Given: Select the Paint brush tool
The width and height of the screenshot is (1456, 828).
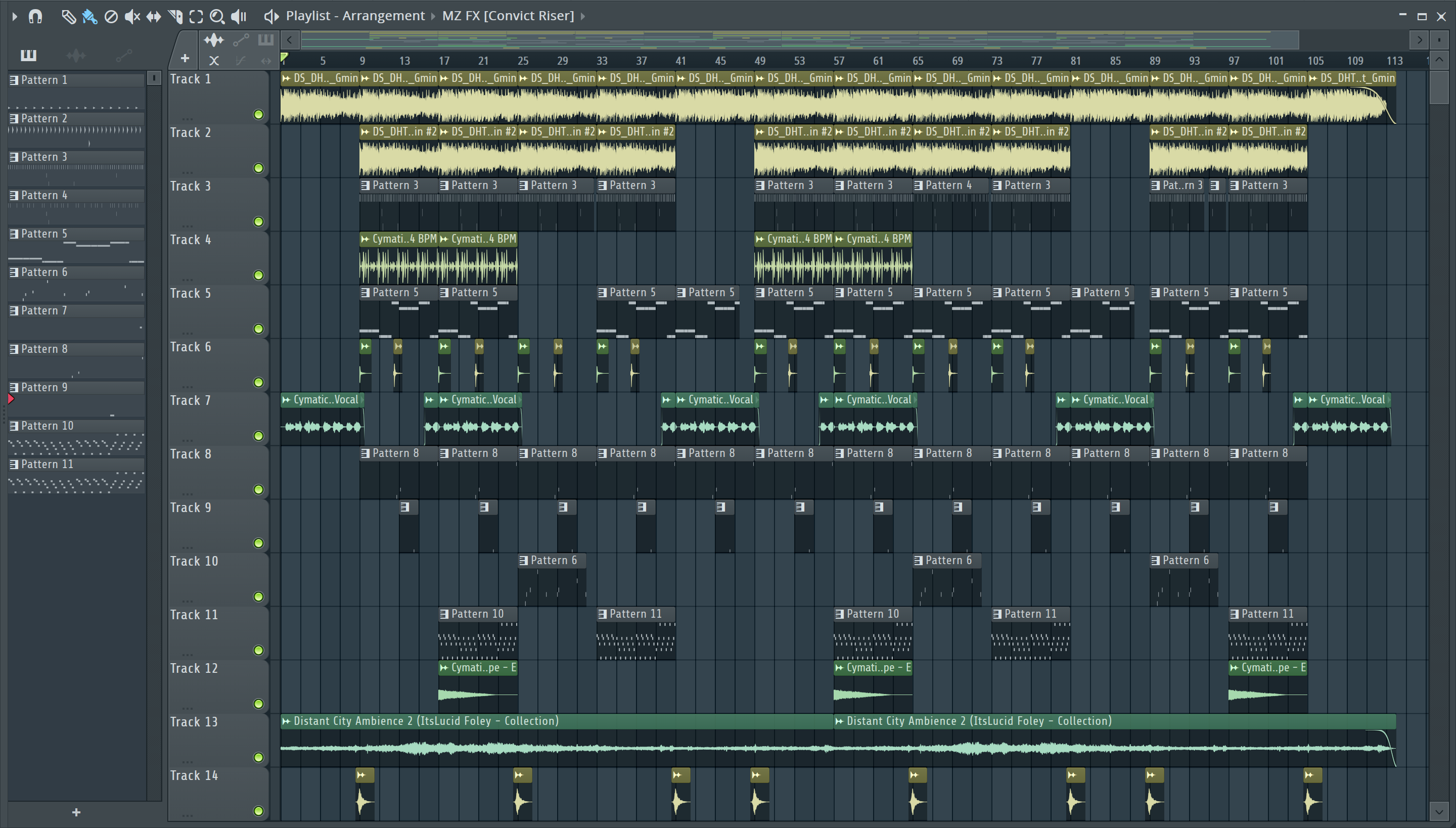Looking at the screenshot, I should [x=89, y=17].
